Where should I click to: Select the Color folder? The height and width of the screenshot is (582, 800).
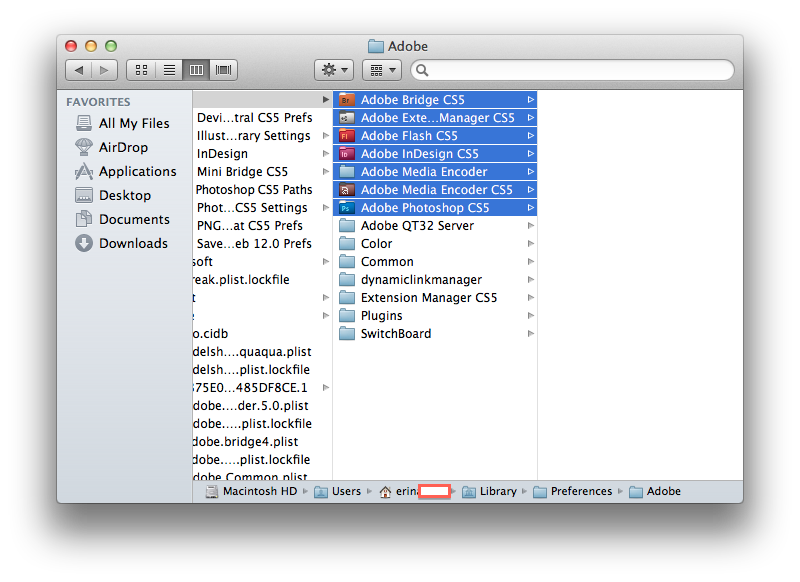(435, 243)
